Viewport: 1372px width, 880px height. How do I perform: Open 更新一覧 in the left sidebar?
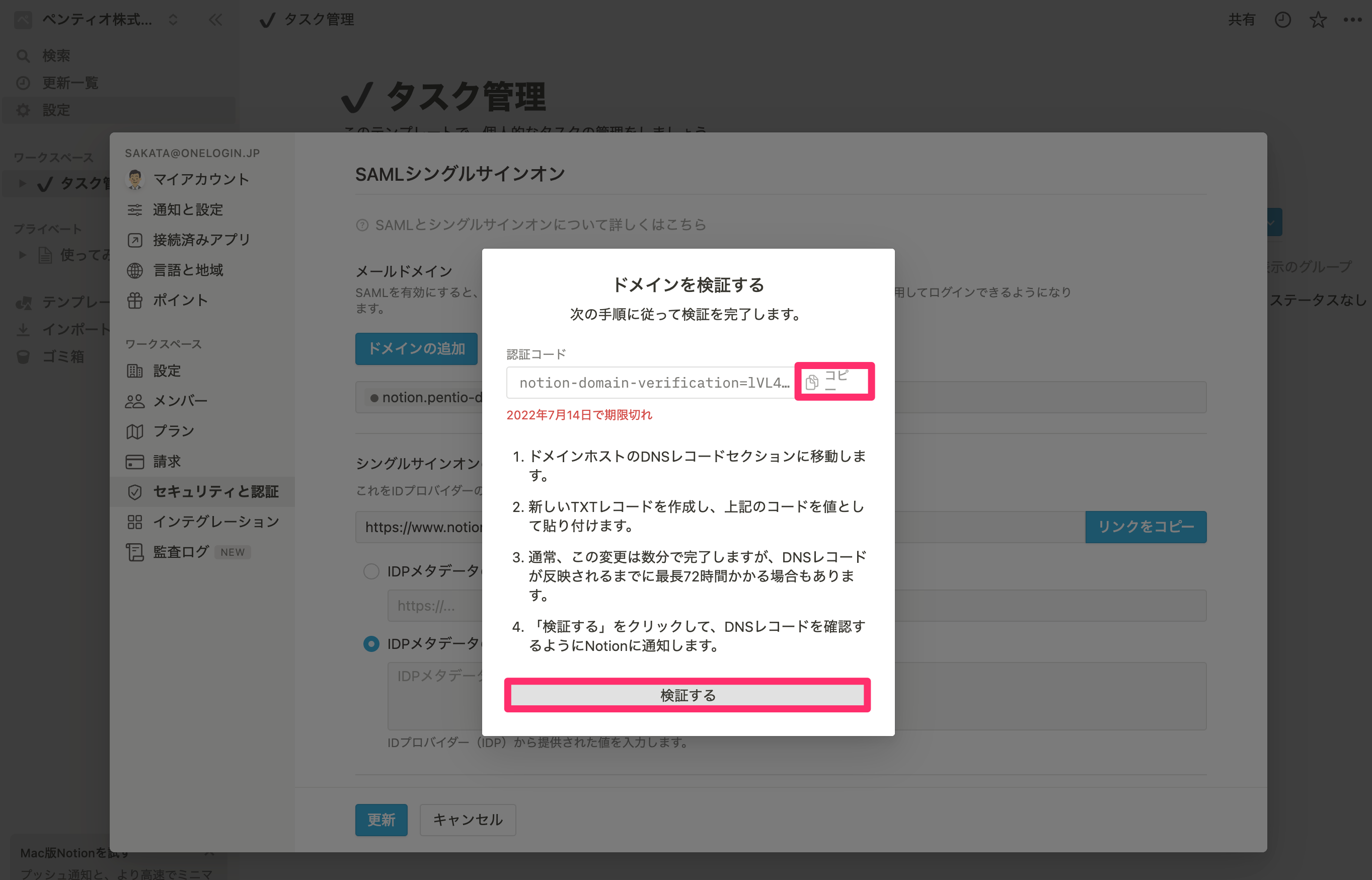coord(70,83)
